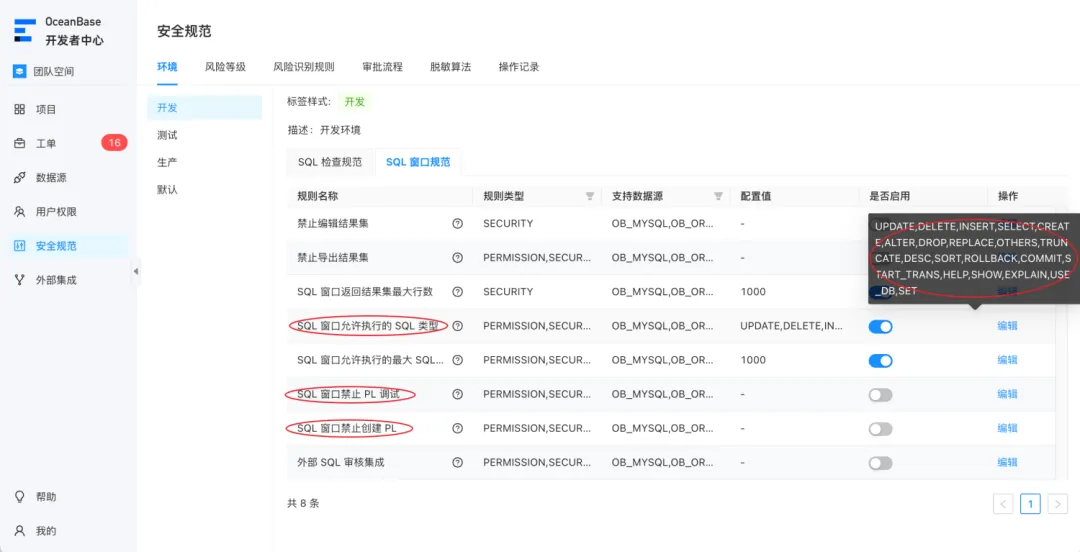Select page 1 in pagination
Image resolution: width=1080 pixels, height=552 pixels.
1030,504
